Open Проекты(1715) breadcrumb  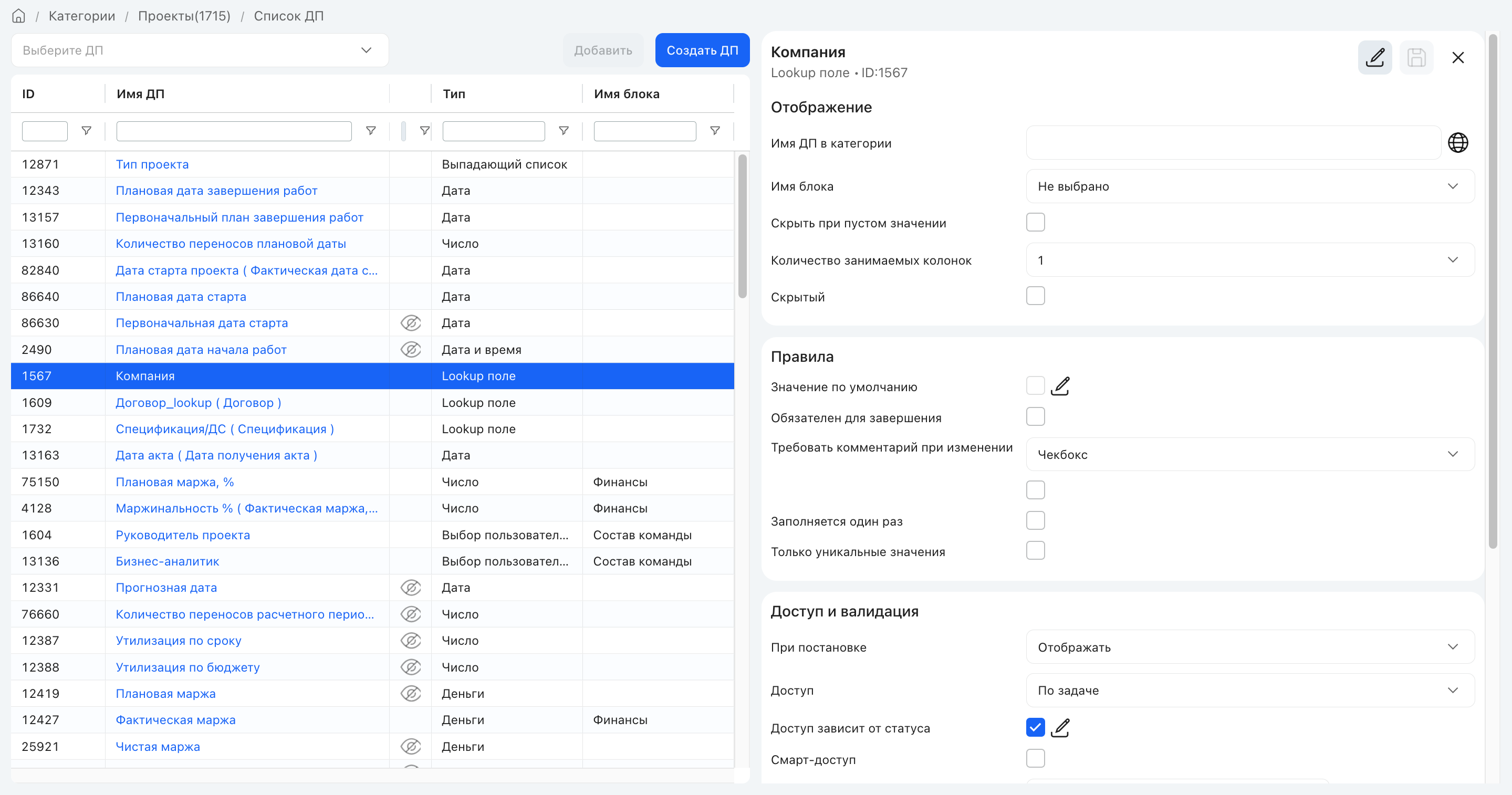point(184,16)
